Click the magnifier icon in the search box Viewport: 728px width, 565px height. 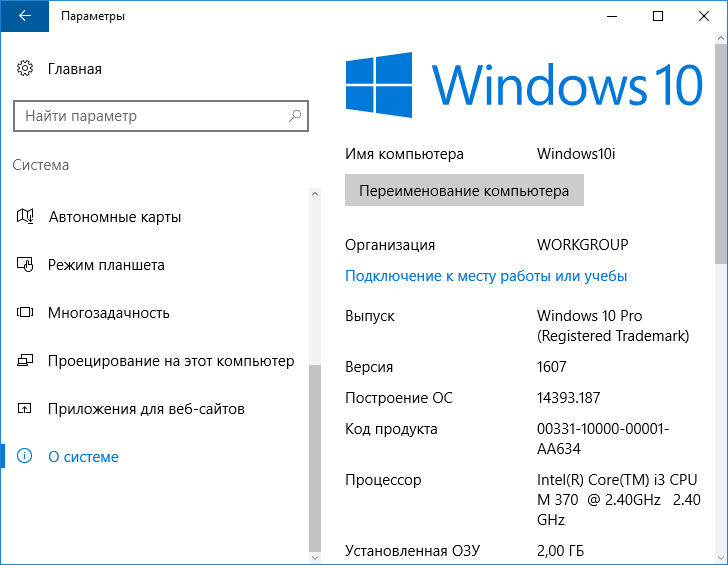[295, 116]
